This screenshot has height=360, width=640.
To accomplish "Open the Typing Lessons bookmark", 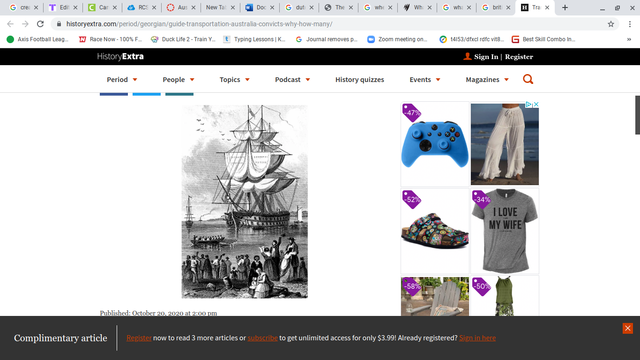I will [254, 39].
